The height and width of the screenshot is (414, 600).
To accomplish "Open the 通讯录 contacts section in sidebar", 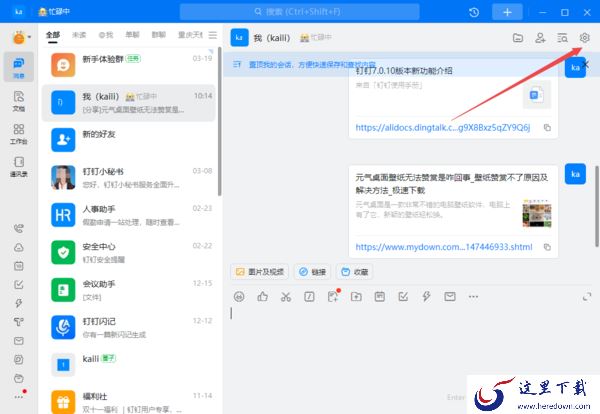I will [18, 166].
